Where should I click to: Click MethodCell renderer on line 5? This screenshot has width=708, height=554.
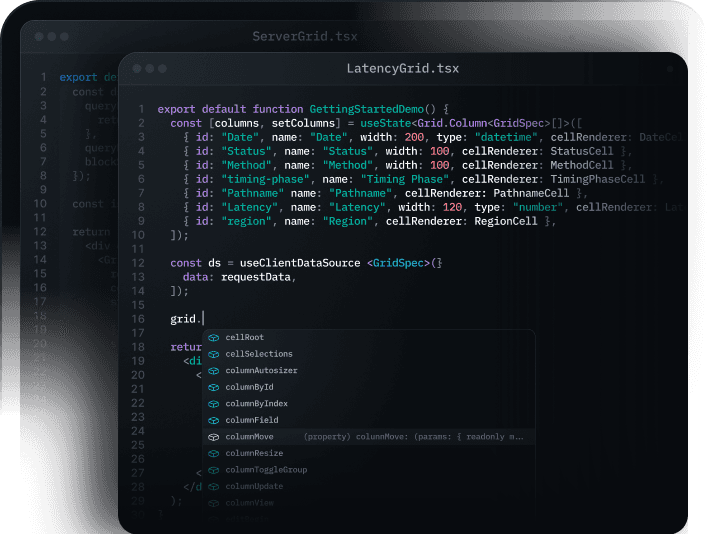[x=582, y=165]
